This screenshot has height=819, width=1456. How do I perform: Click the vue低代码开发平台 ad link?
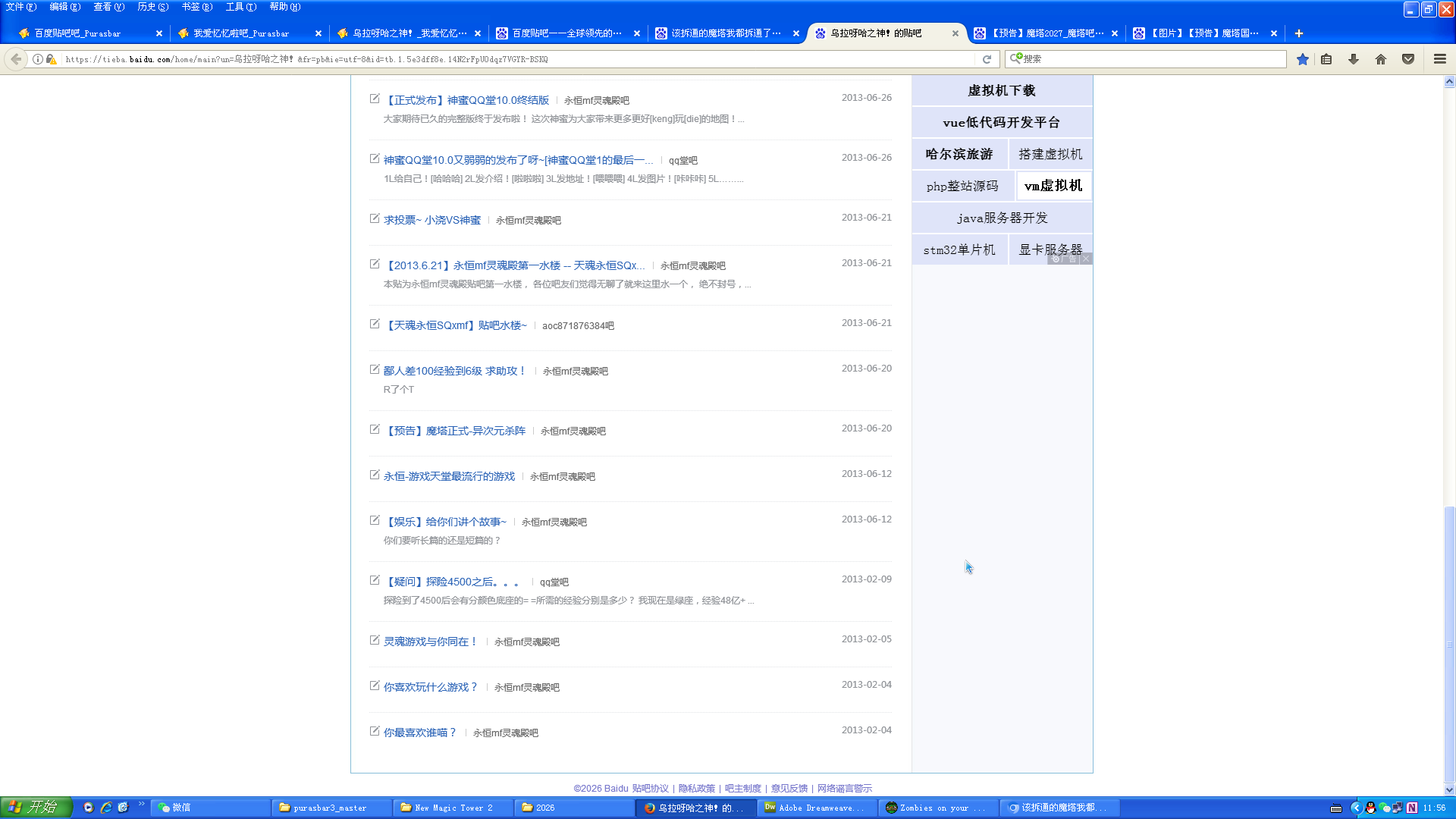[1002, 122]
